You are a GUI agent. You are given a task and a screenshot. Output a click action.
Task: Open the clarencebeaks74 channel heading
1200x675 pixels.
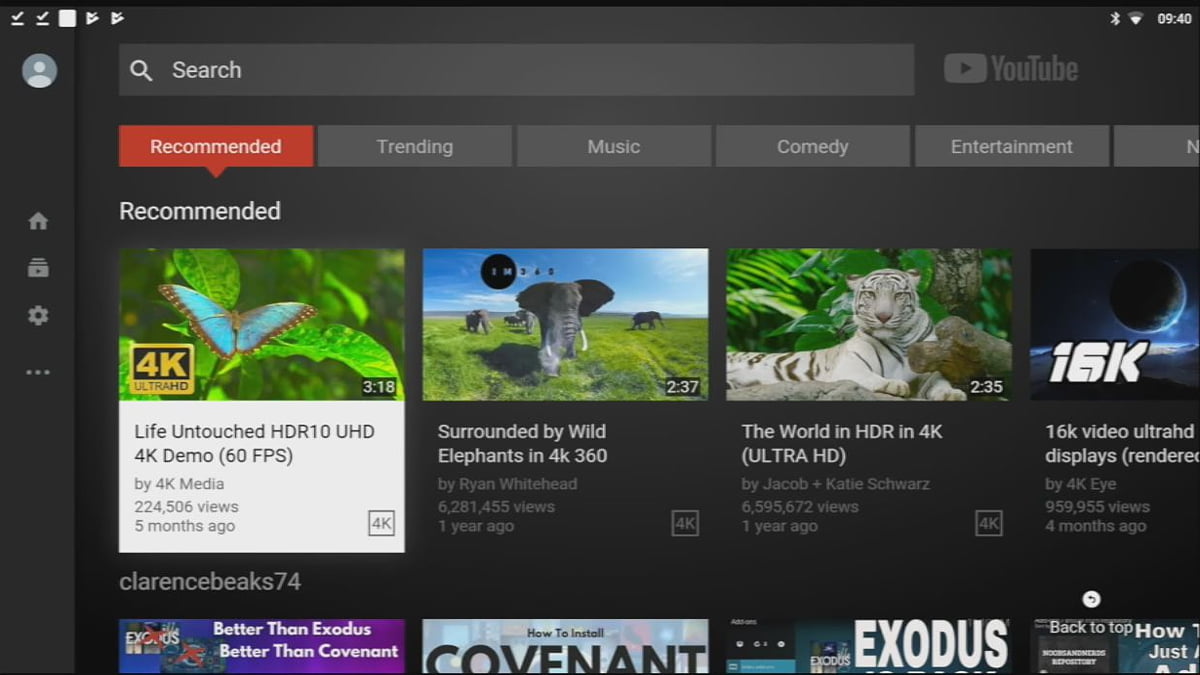point(208,580)
